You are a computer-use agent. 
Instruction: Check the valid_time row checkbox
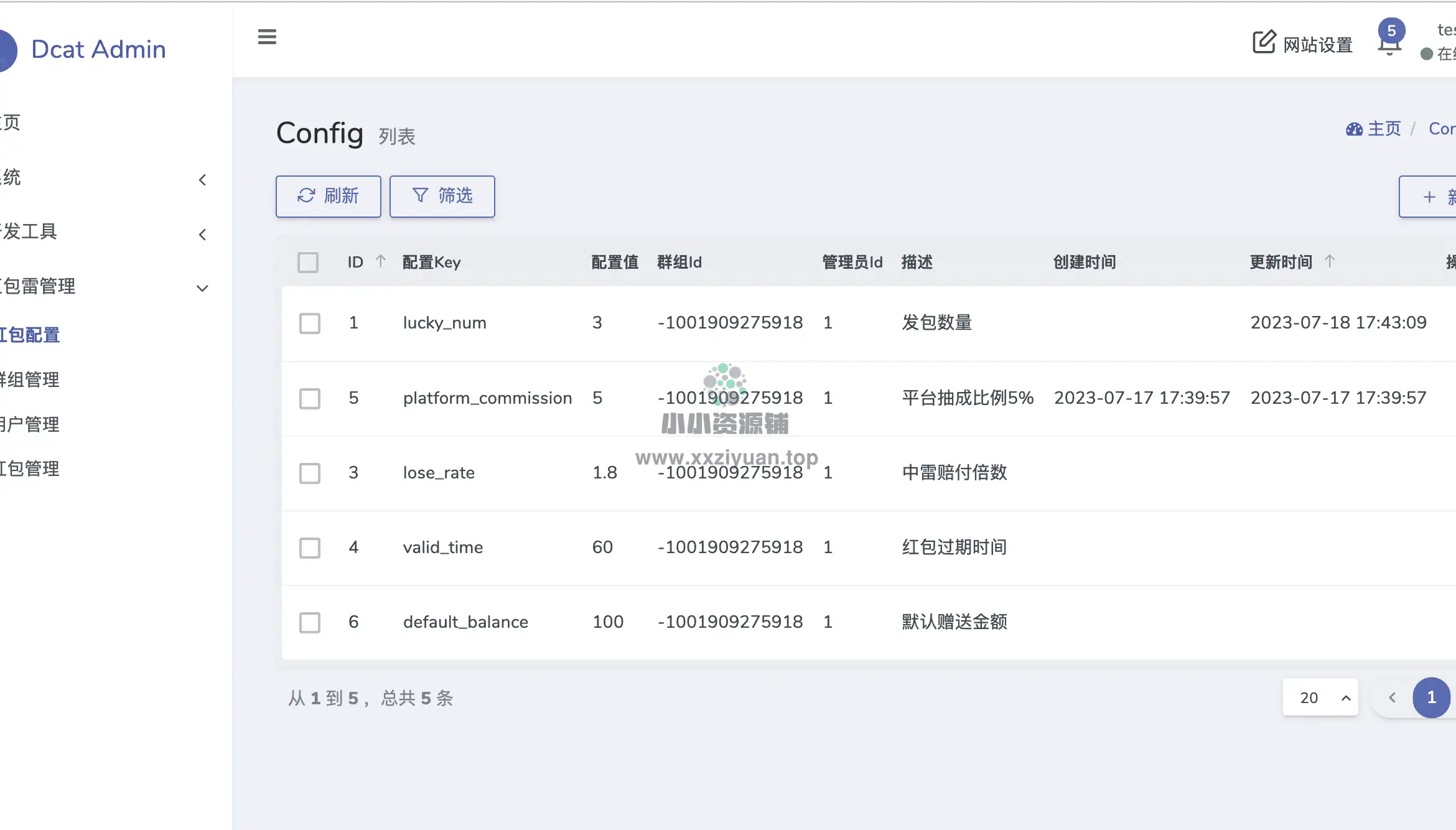(310, 548)
